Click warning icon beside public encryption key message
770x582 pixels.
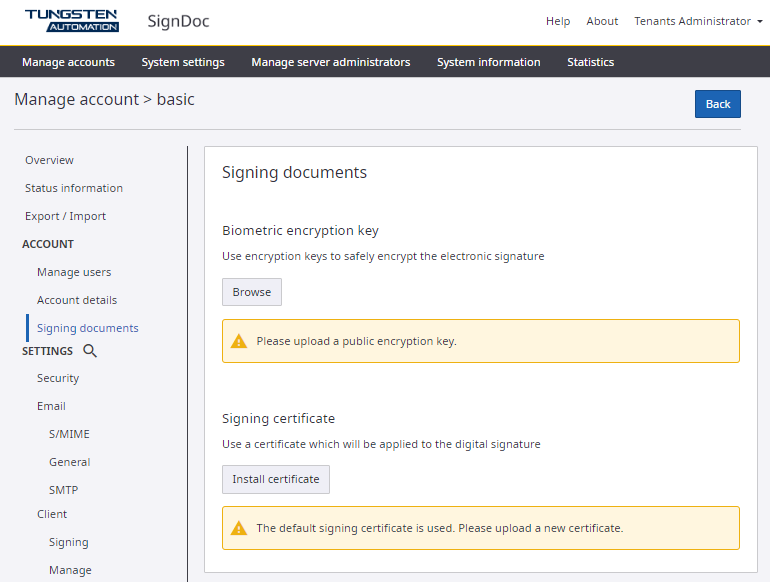[239, 341]
